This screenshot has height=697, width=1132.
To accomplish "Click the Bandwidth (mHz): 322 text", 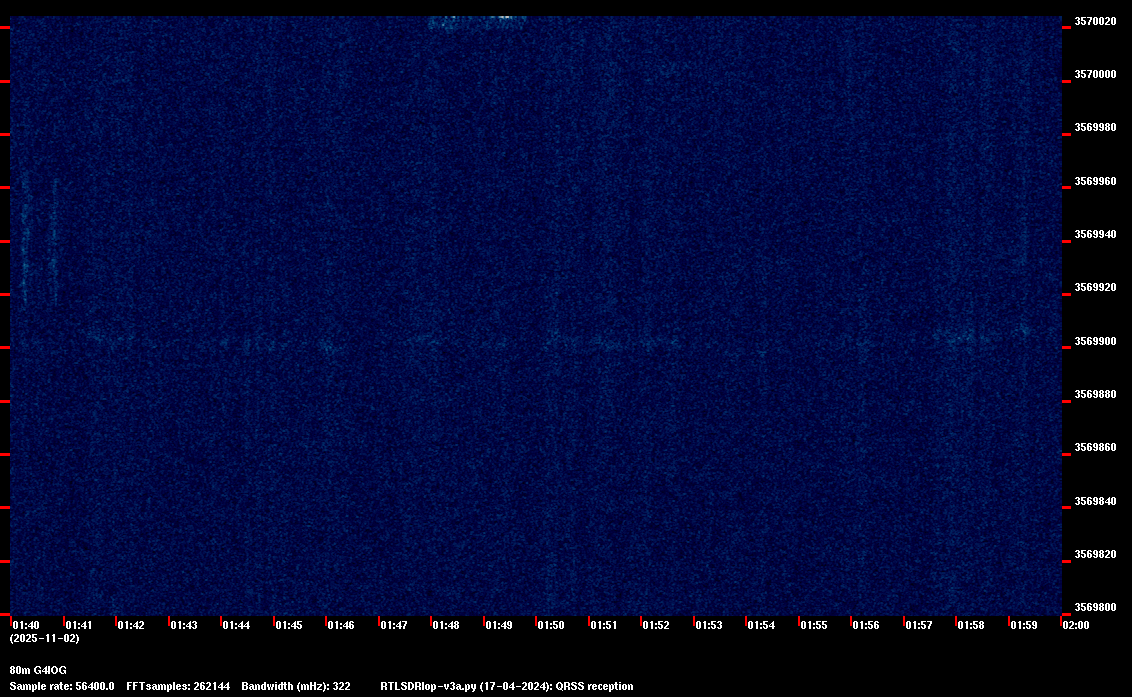I will tap(296, 686).
